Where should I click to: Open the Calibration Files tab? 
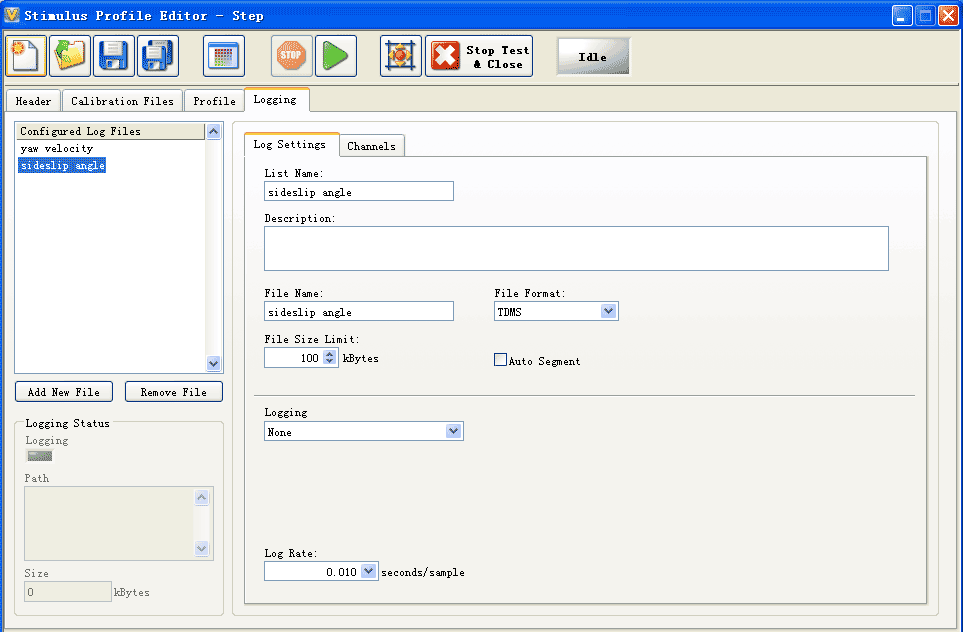[x=122, y=101]
